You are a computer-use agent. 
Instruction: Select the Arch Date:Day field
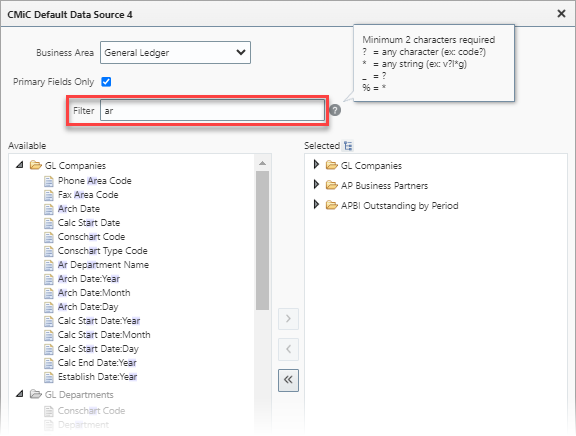point(88,307)
